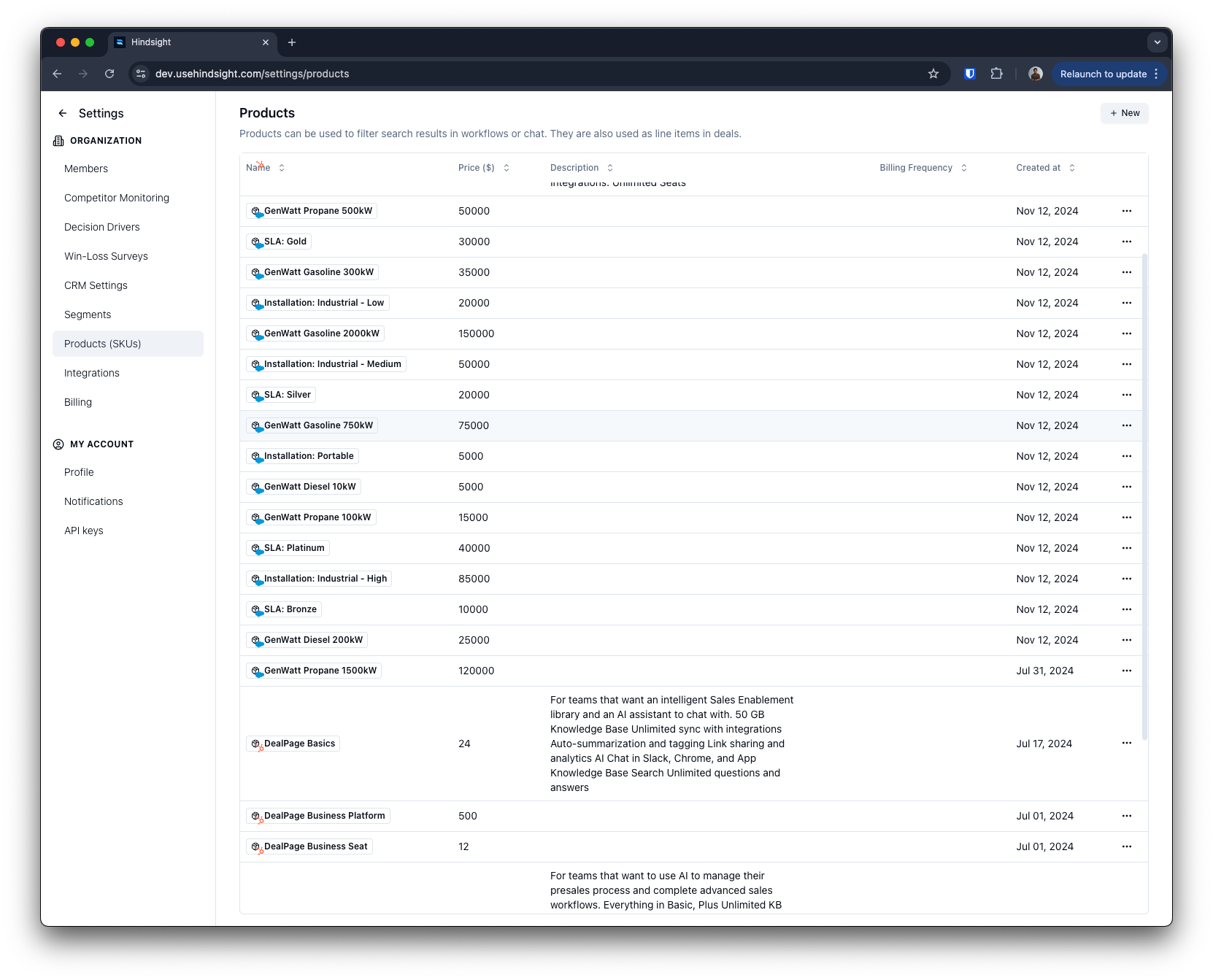Open more options for Installation: Portable row
Viewport: 1213px width, 980px height.
click(x=1127, y=456)
